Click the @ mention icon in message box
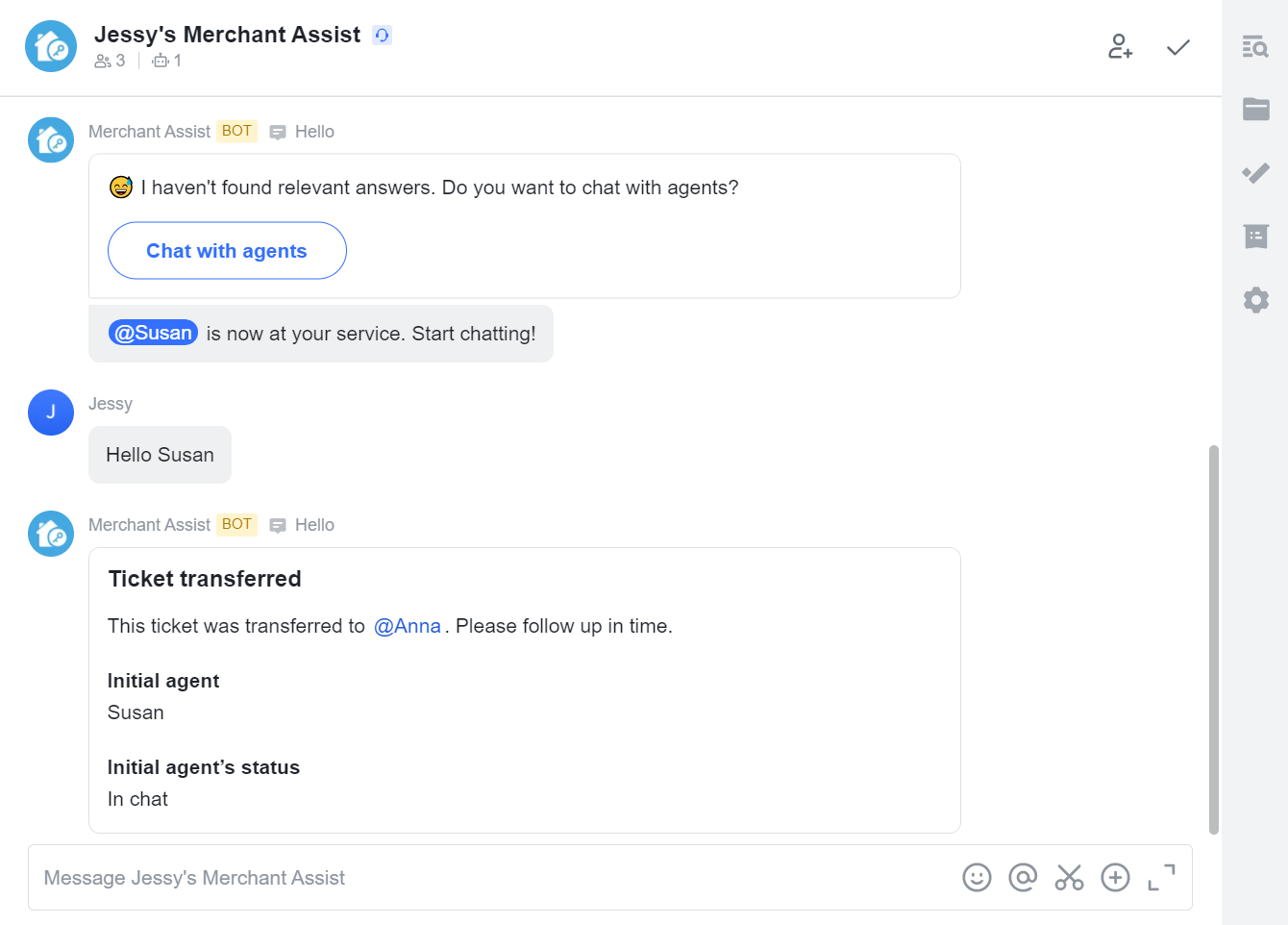 point(1023,878)
